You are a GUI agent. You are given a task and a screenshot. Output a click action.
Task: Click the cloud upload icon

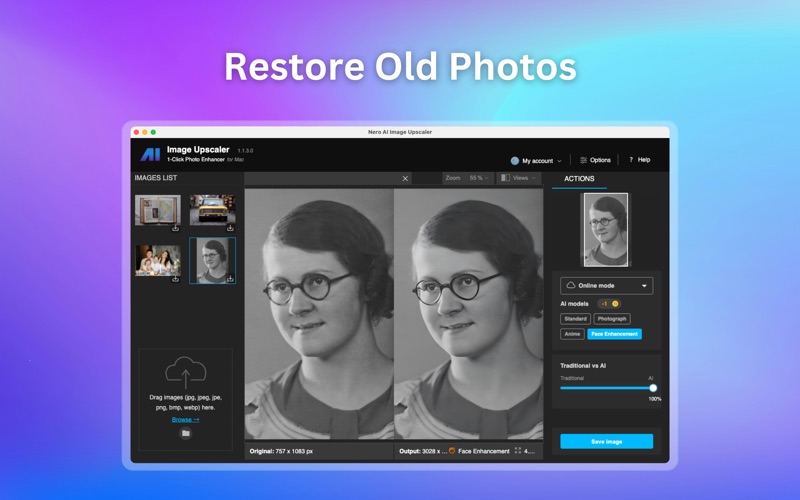click(x=185, y=373)
